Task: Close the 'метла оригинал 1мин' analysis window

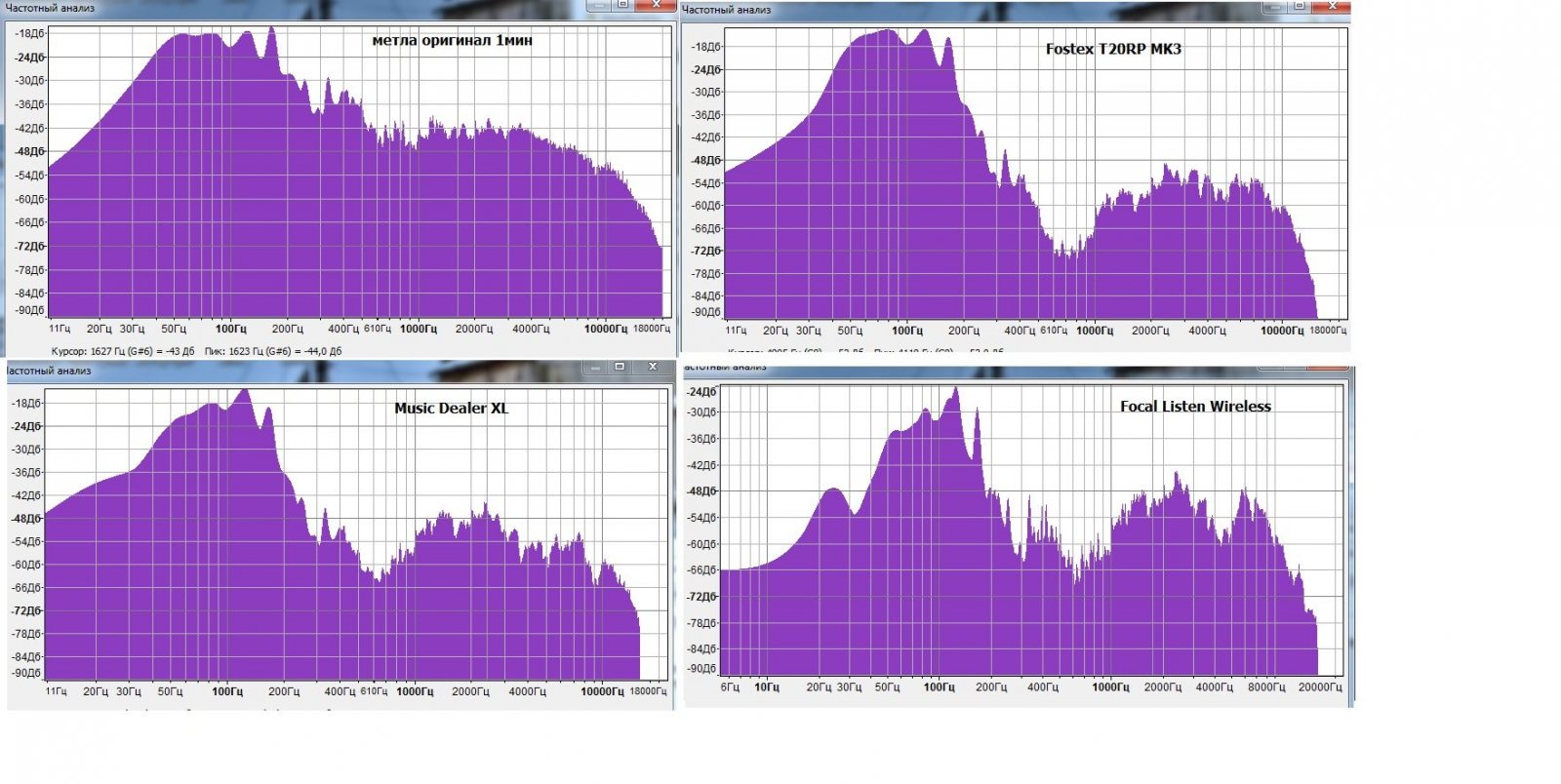Action: (x=656, y=4)
